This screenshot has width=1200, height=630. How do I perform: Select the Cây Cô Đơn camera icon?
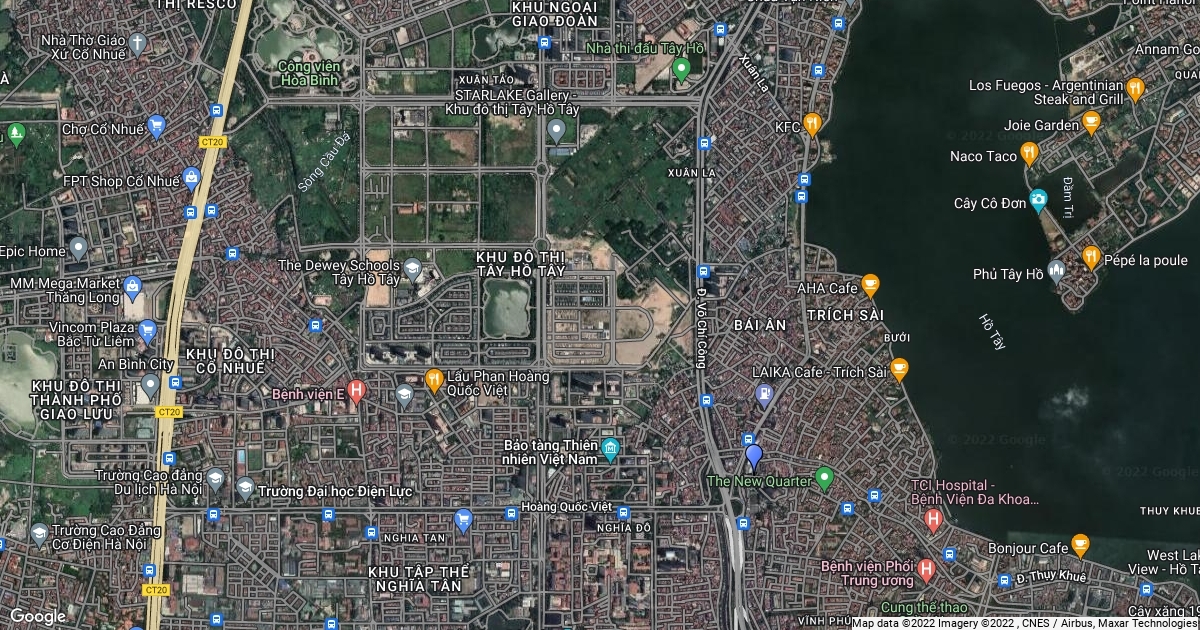[1039, 201]
